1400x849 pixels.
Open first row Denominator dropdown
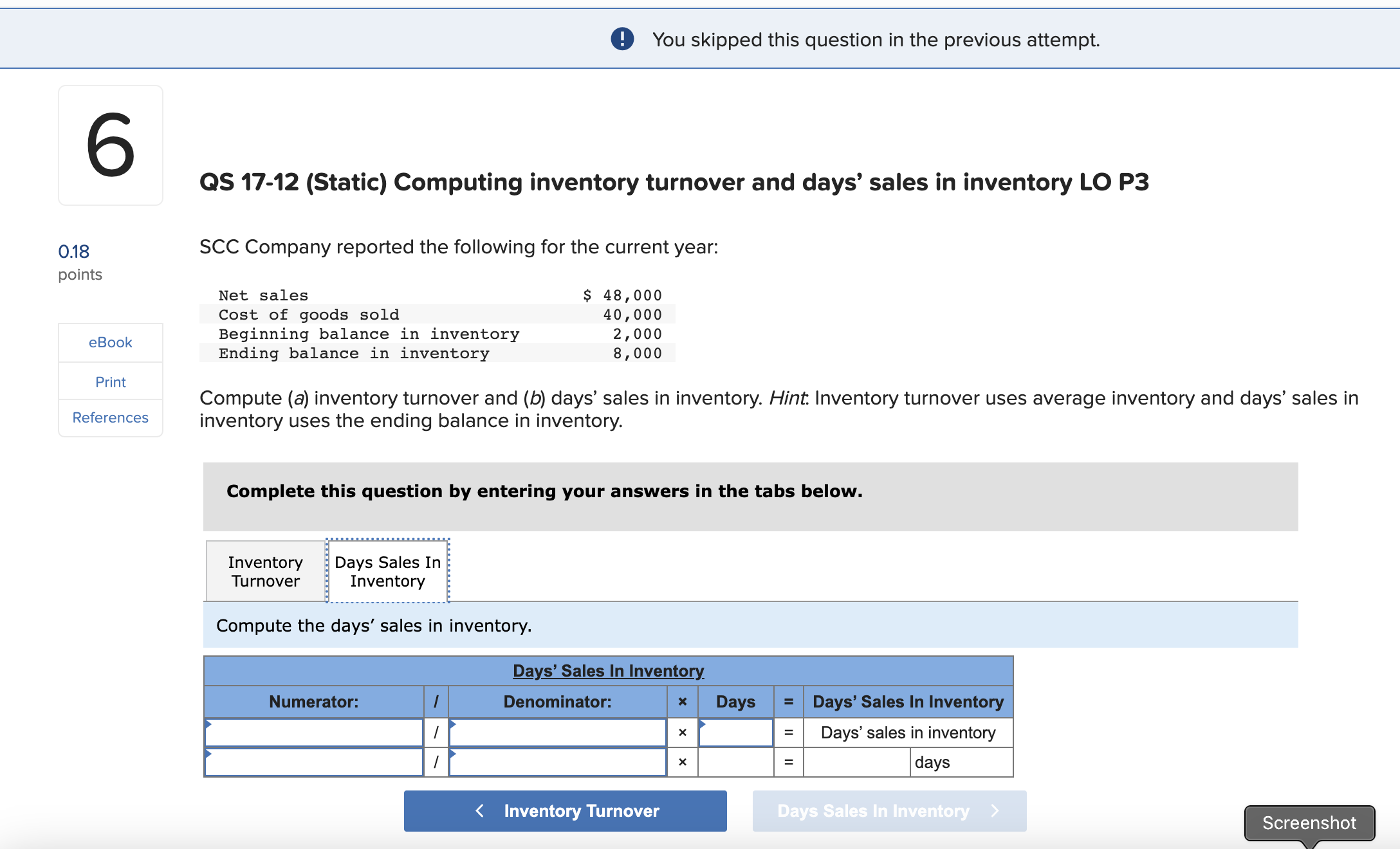(557, 733)
